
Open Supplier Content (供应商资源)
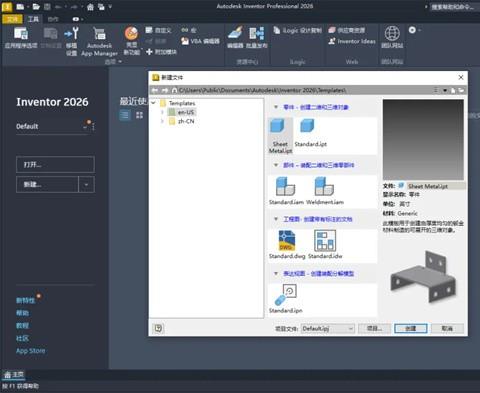click(x=347, y=30)
